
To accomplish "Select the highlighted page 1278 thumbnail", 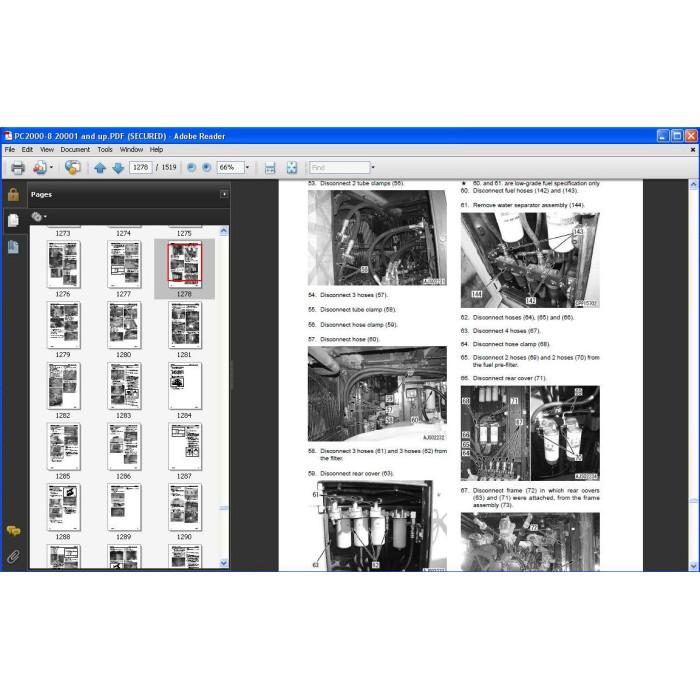I will click(x=185, y=264).
